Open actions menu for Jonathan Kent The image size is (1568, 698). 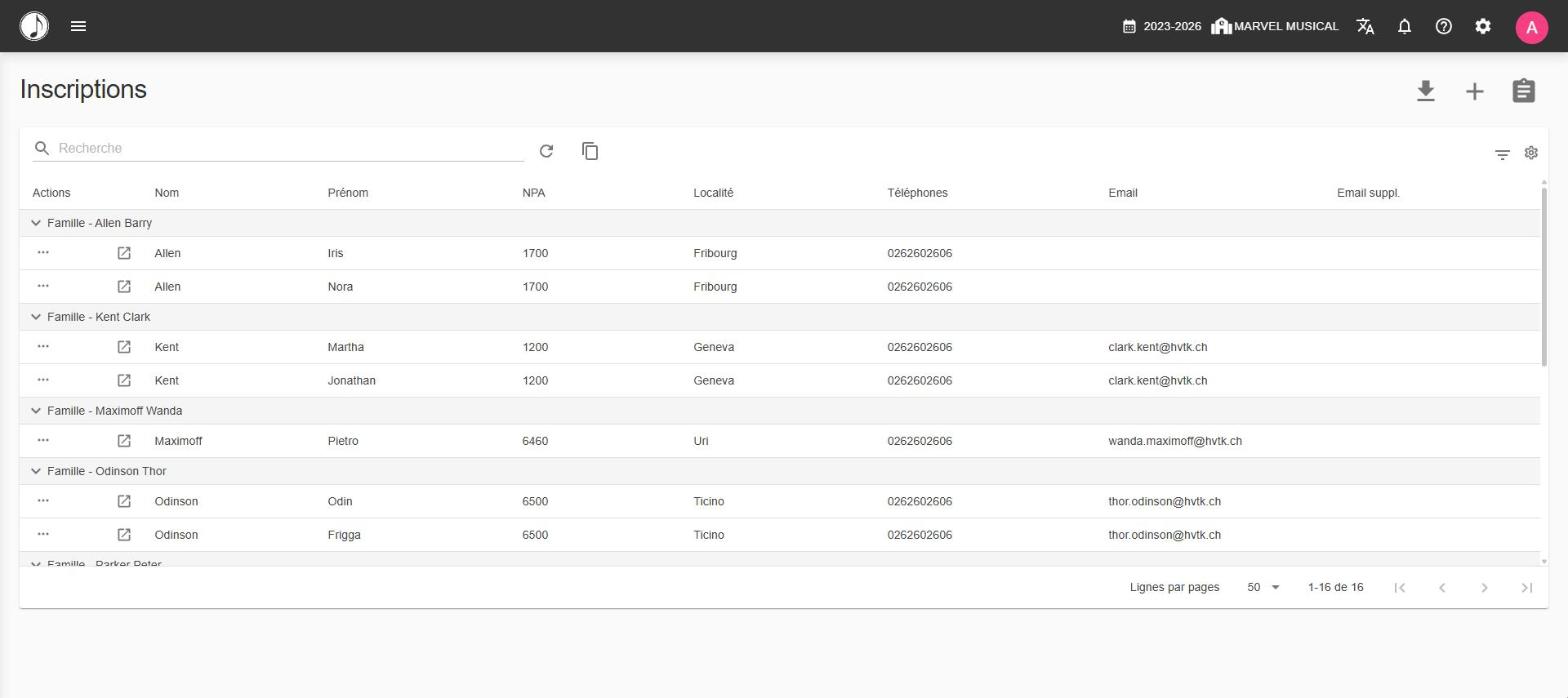tap(43, 380)
